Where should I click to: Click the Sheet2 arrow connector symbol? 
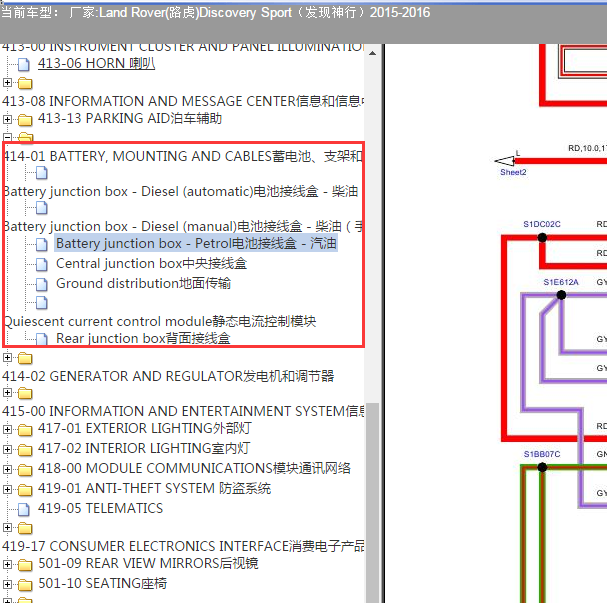(504, 161)
